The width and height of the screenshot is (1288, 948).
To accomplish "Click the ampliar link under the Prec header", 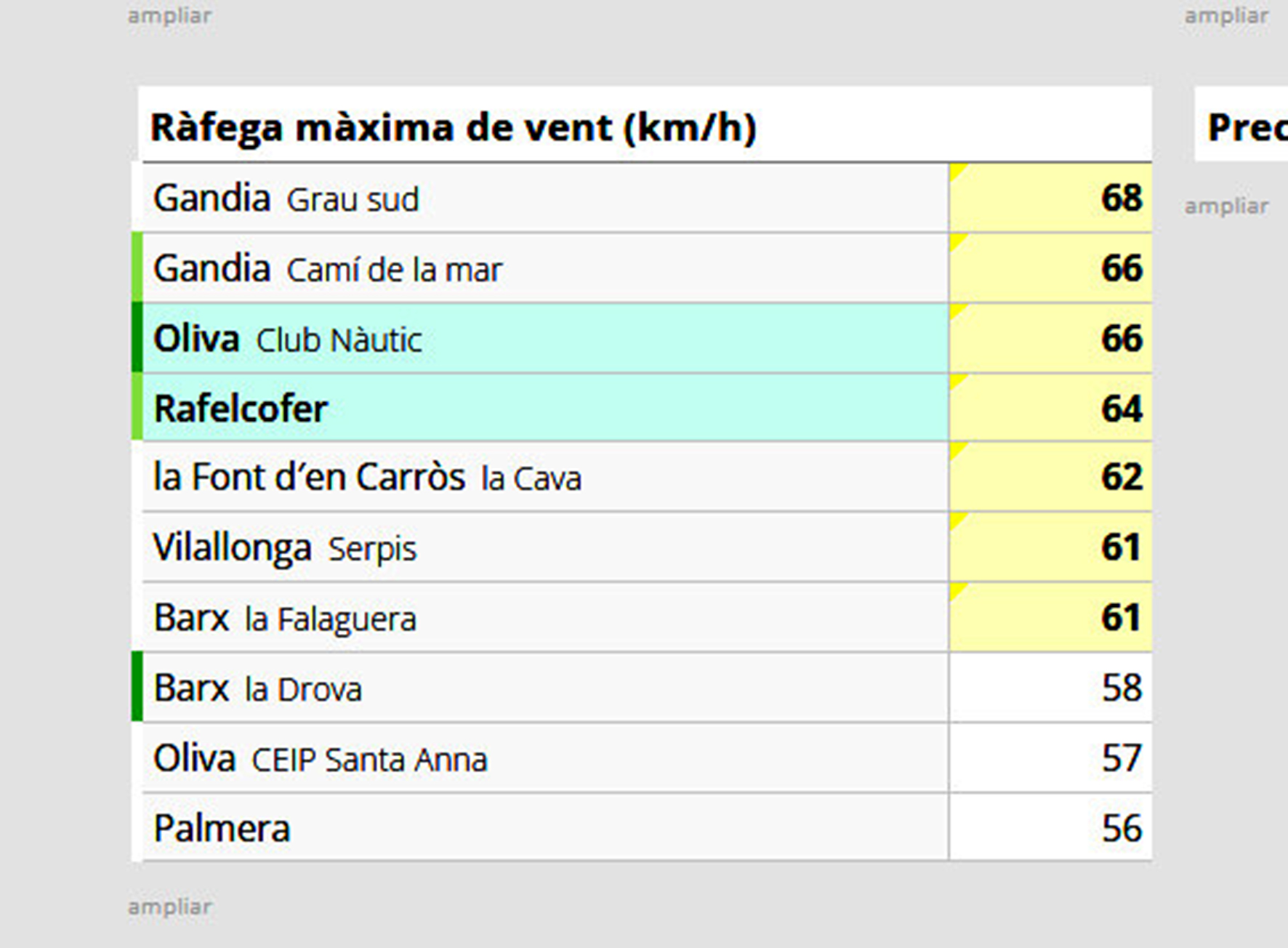I will point(1227,206).
